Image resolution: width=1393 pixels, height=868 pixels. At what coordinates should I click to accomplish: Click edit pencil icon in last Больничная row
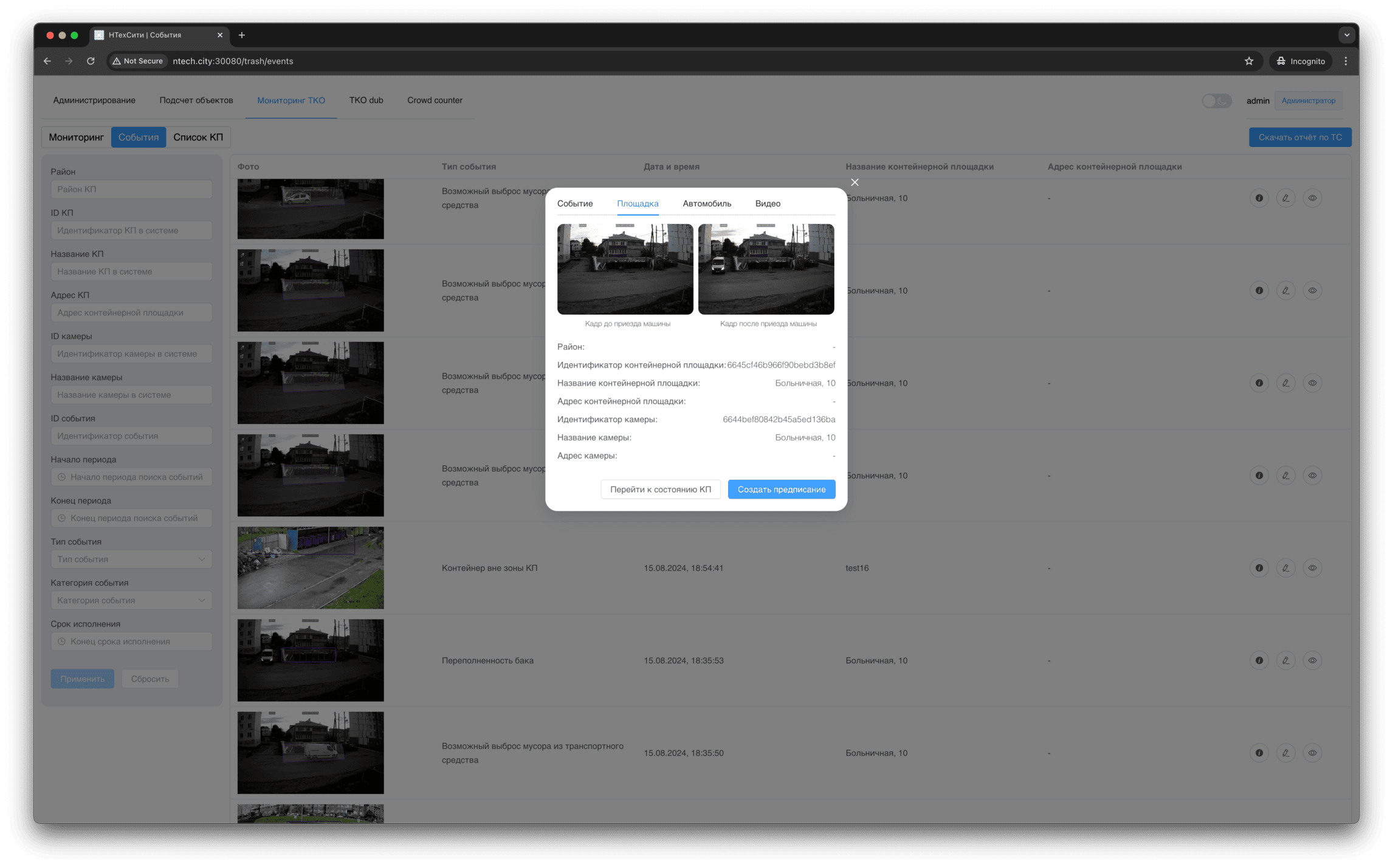coord(1285,753)
